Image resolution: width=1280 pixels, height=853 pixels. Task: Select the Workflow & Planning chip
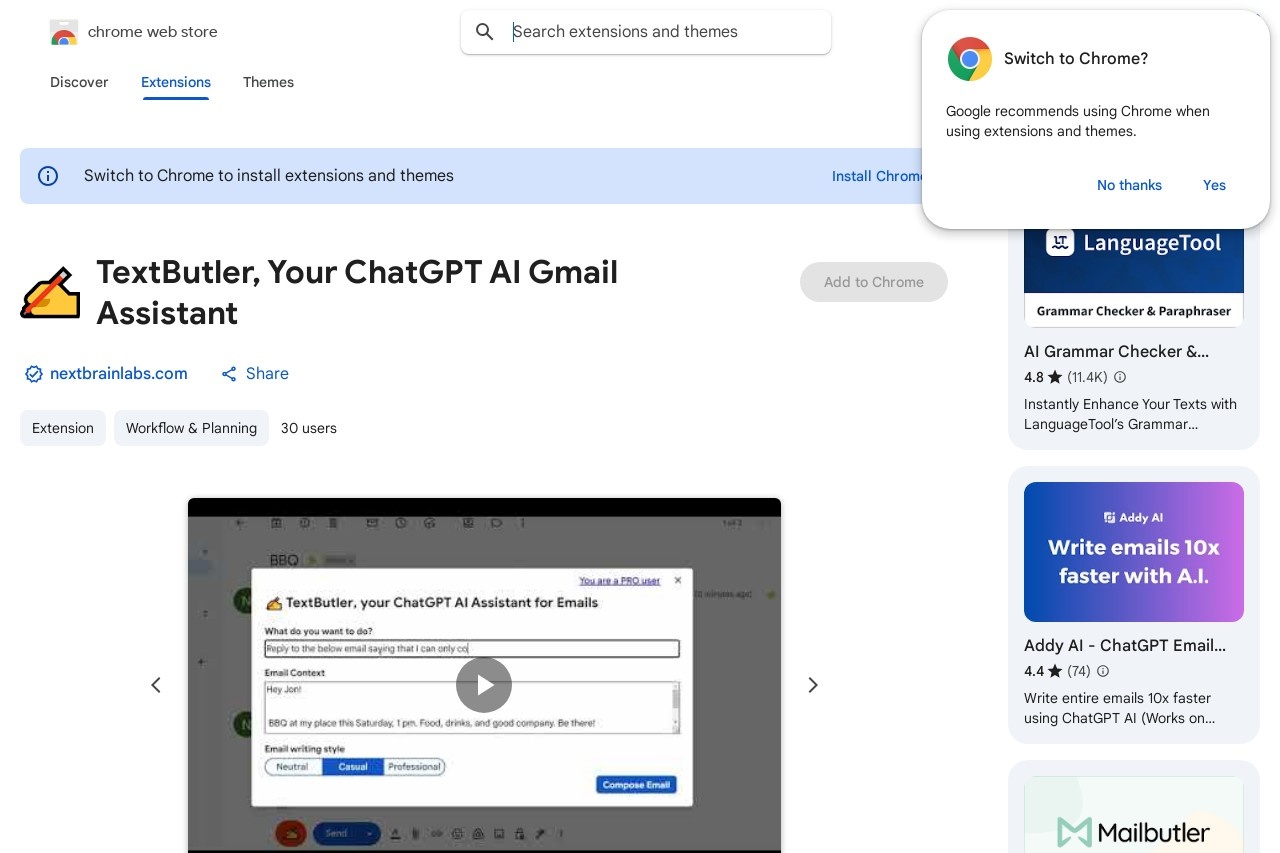(191, 428)
